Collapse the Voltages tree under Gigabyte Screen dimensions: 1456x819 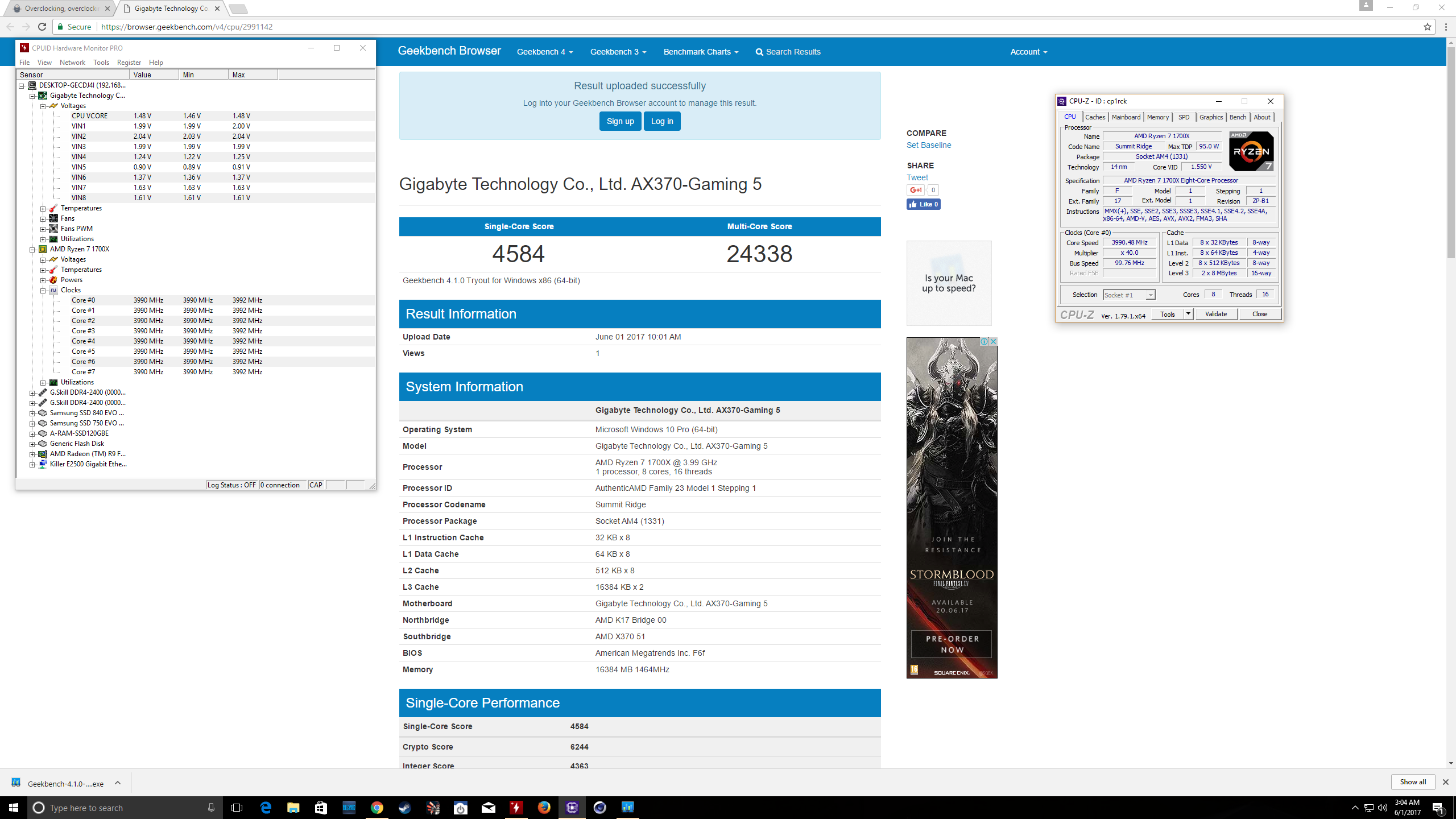43,106
